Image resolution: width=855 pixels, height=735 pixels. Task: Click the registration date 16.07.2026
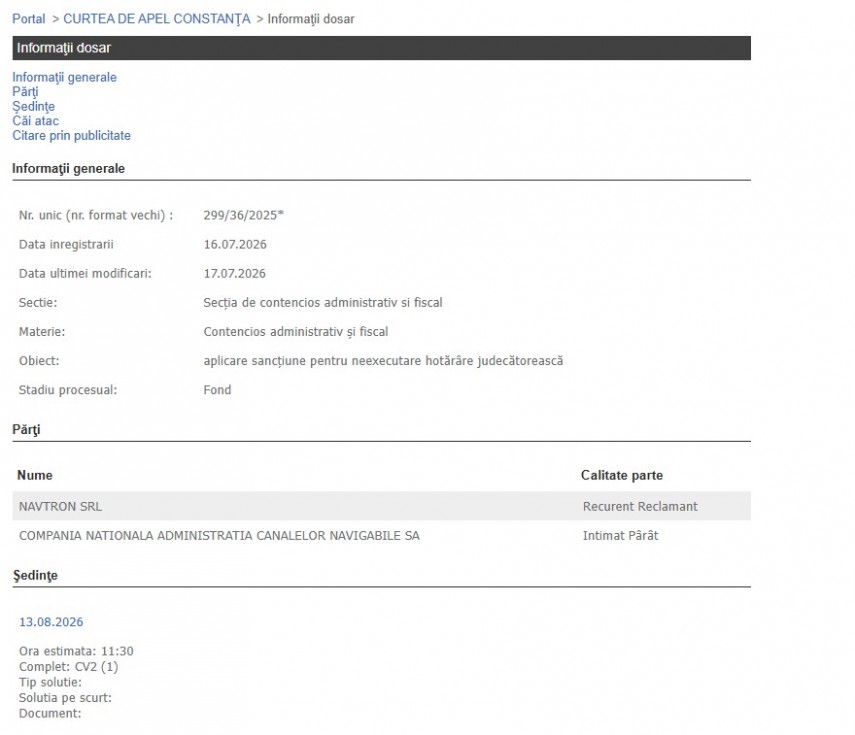click(235, 244)
